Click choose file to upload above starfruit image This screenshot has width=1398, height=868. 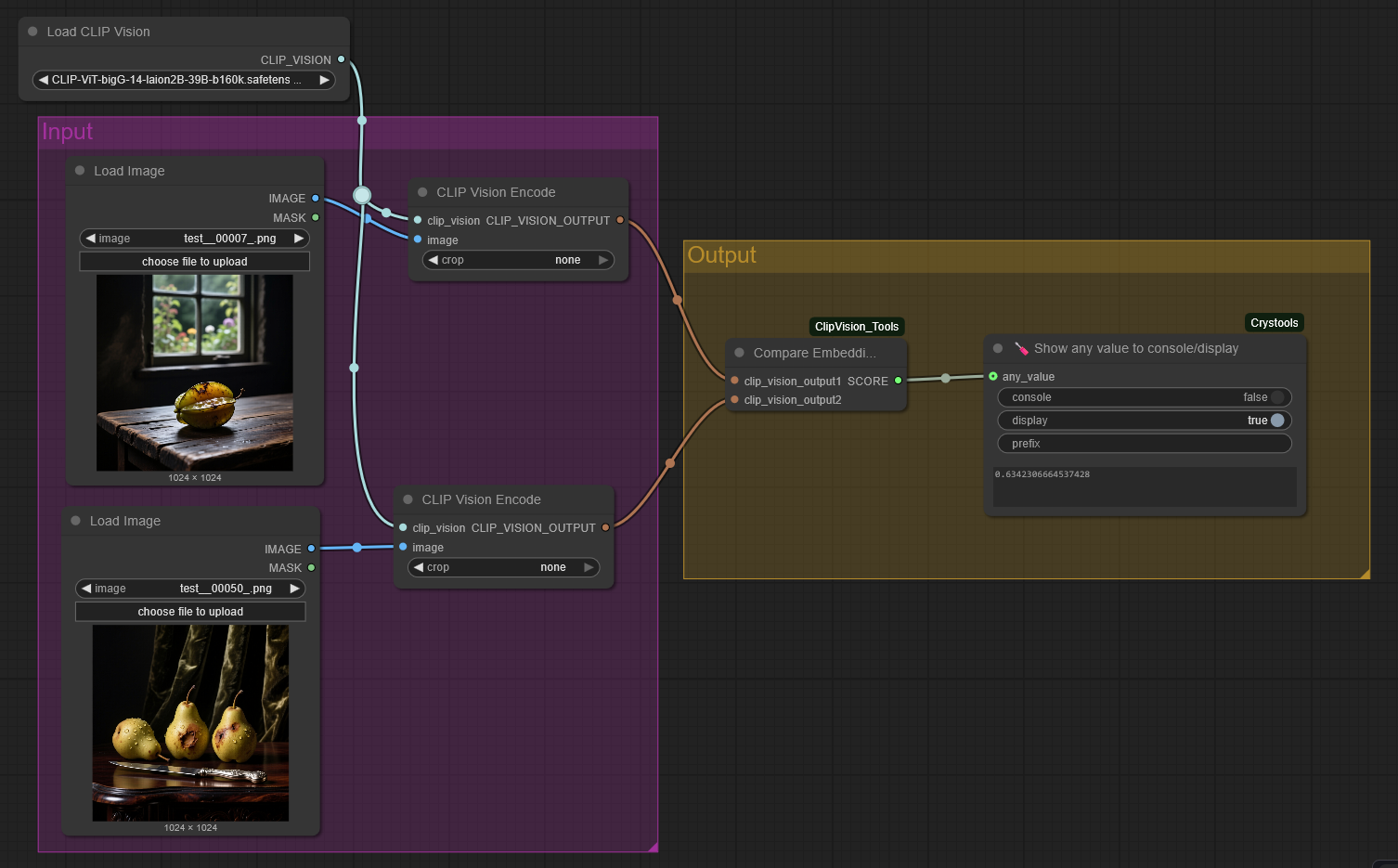[195, 262]
